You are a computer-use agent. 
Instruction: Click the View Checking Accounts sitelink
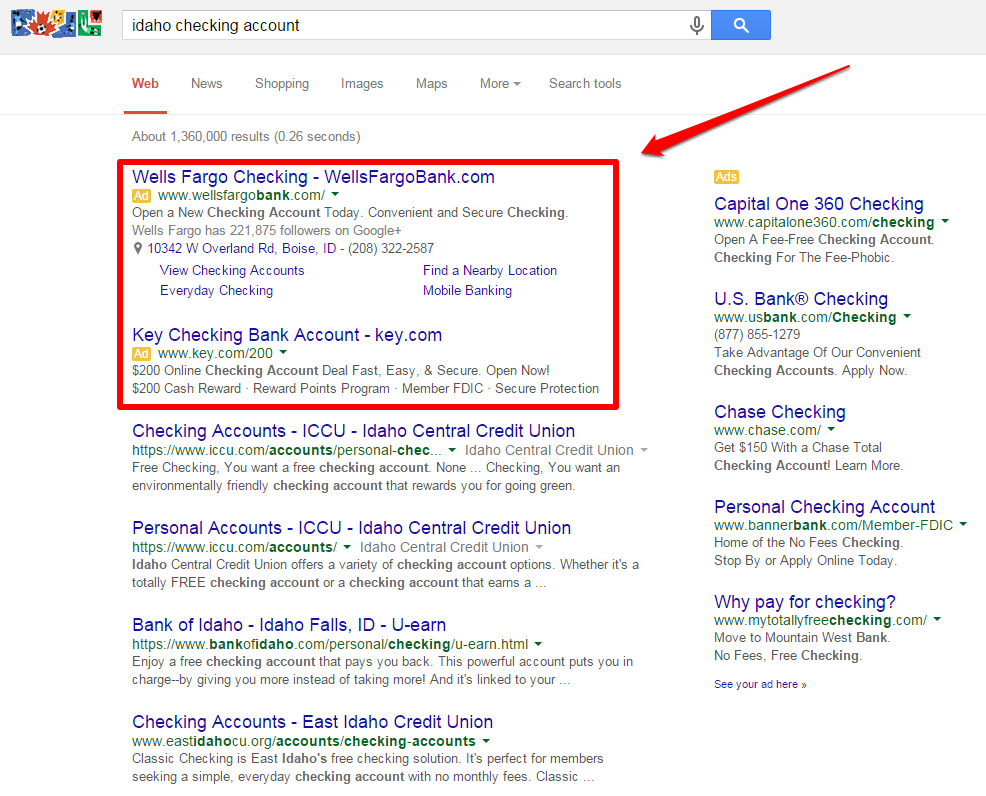(x=232, y=270)
